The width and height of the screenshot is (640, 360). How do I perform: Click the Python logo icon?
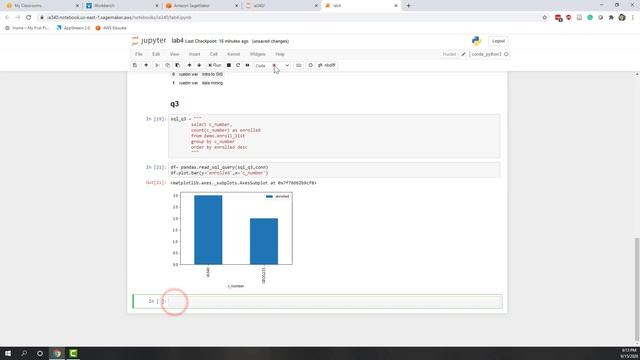click(476, 41)
